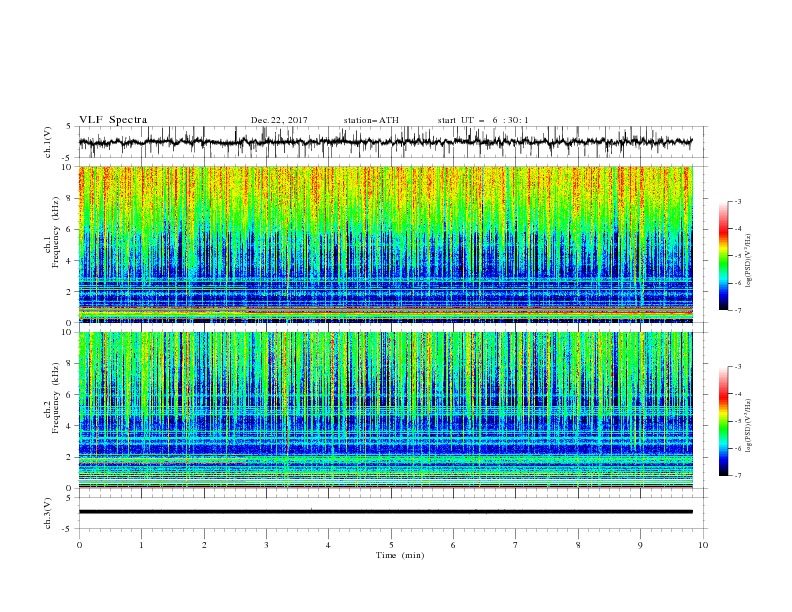This screenshot has height=612, width=792.
Task: Click the '5' tick on the time axis
Action: point(391,545)
